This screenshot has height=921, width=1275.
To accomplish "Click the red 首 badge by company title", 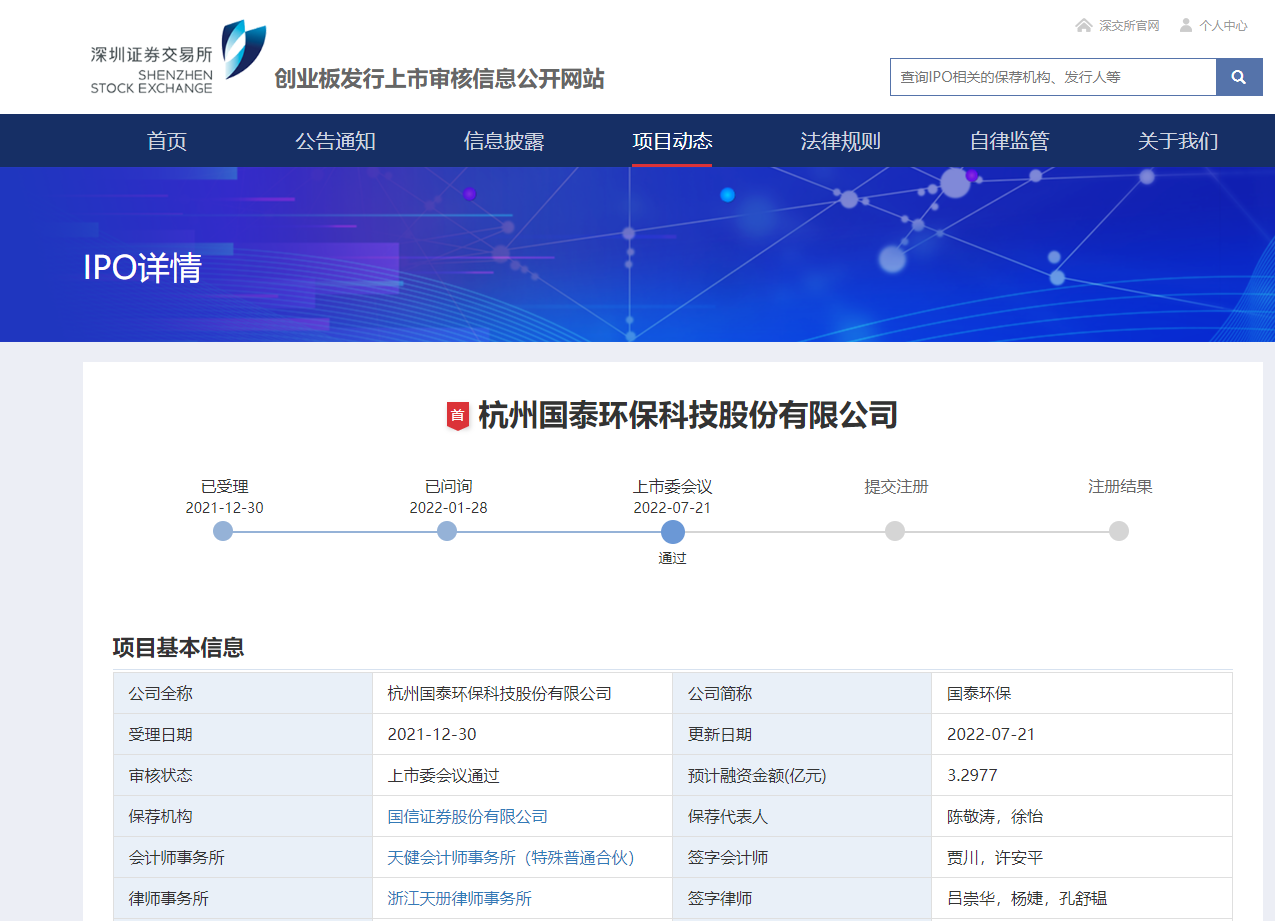I will 458,415.
